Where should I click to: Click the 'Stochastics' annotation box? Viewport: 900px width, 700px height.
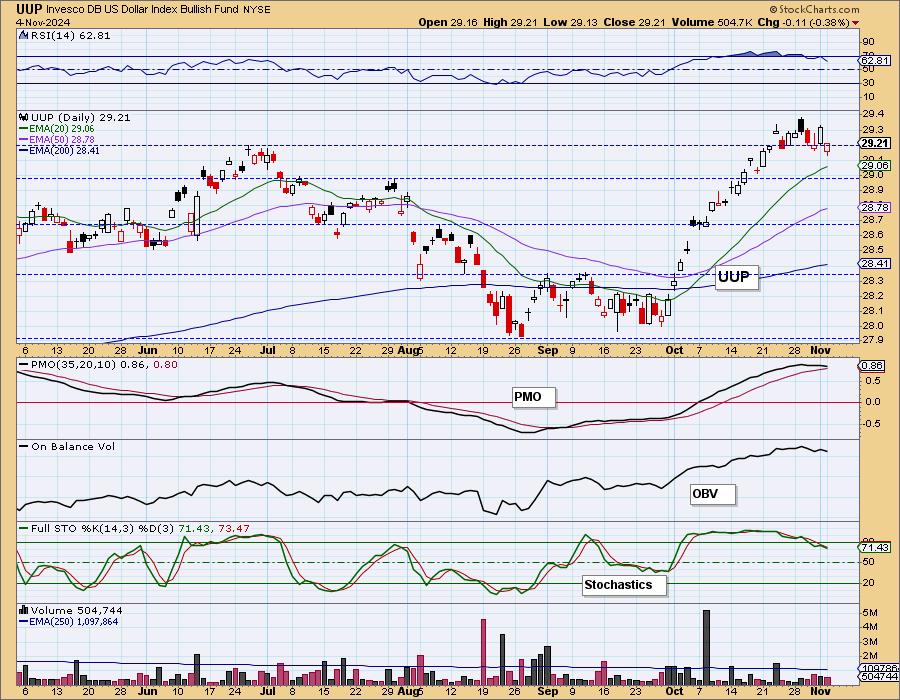tap(624, 585)
